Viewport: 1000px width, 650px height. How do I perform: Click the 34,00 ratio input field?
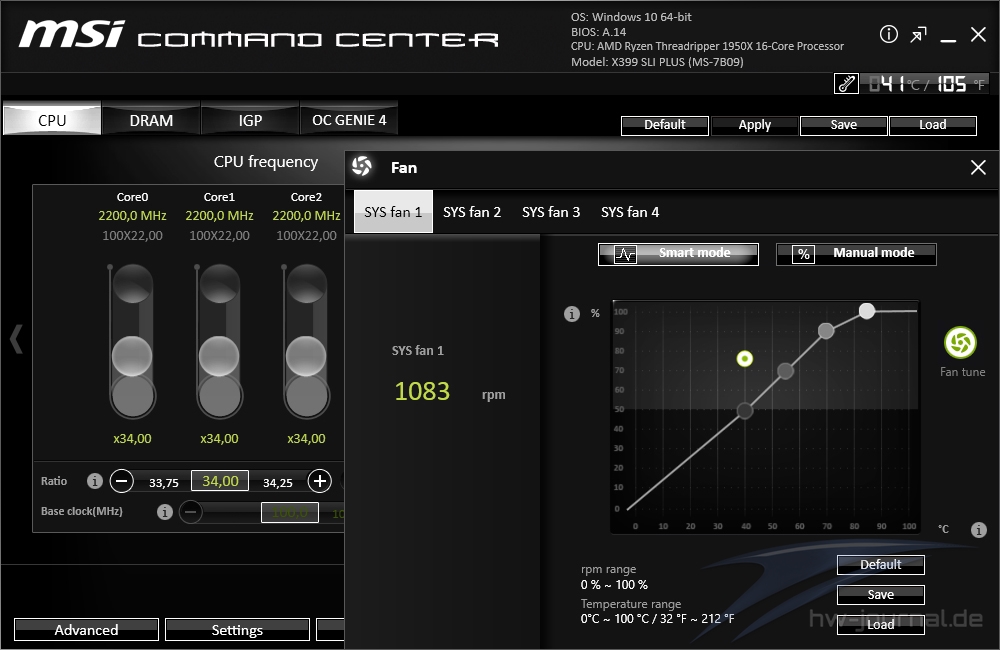click(x=220, y=481)
